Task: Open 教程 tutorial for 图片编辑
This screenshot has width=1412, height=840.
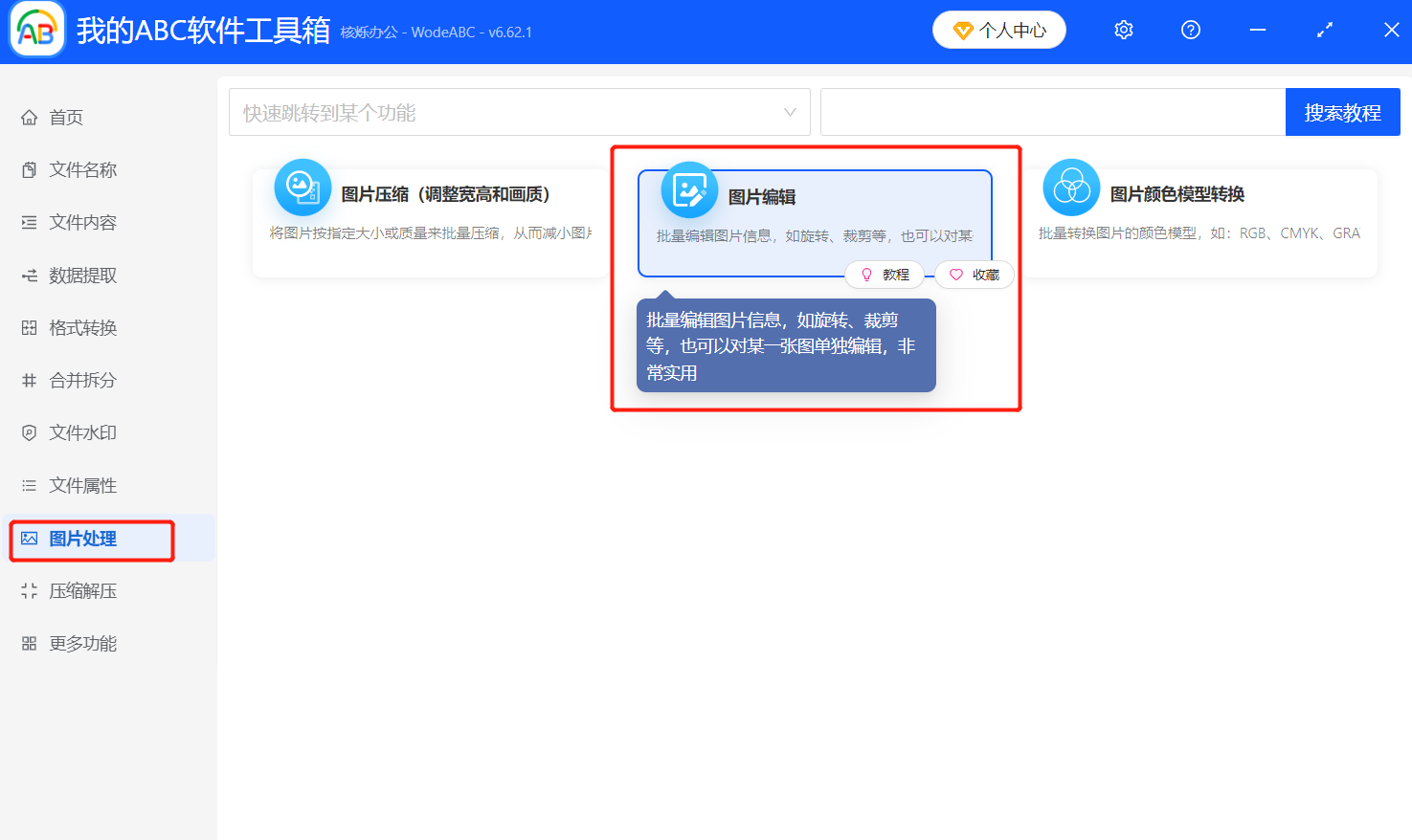Action: (885, 275)
